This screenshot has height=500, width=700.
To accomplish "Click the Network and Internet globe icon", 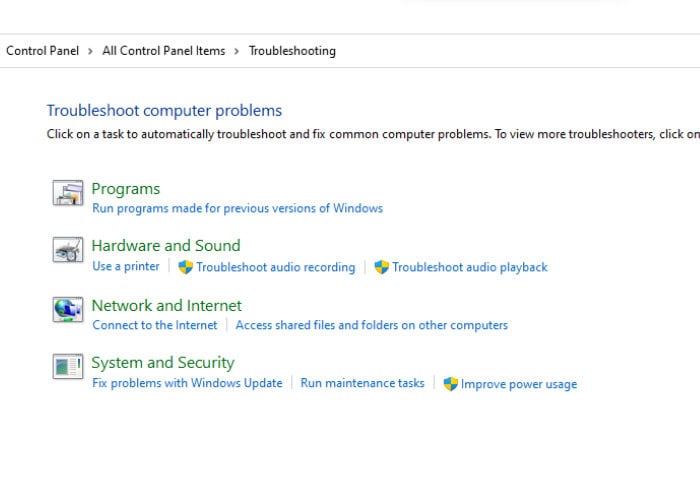I will click(x=68, y=309).
